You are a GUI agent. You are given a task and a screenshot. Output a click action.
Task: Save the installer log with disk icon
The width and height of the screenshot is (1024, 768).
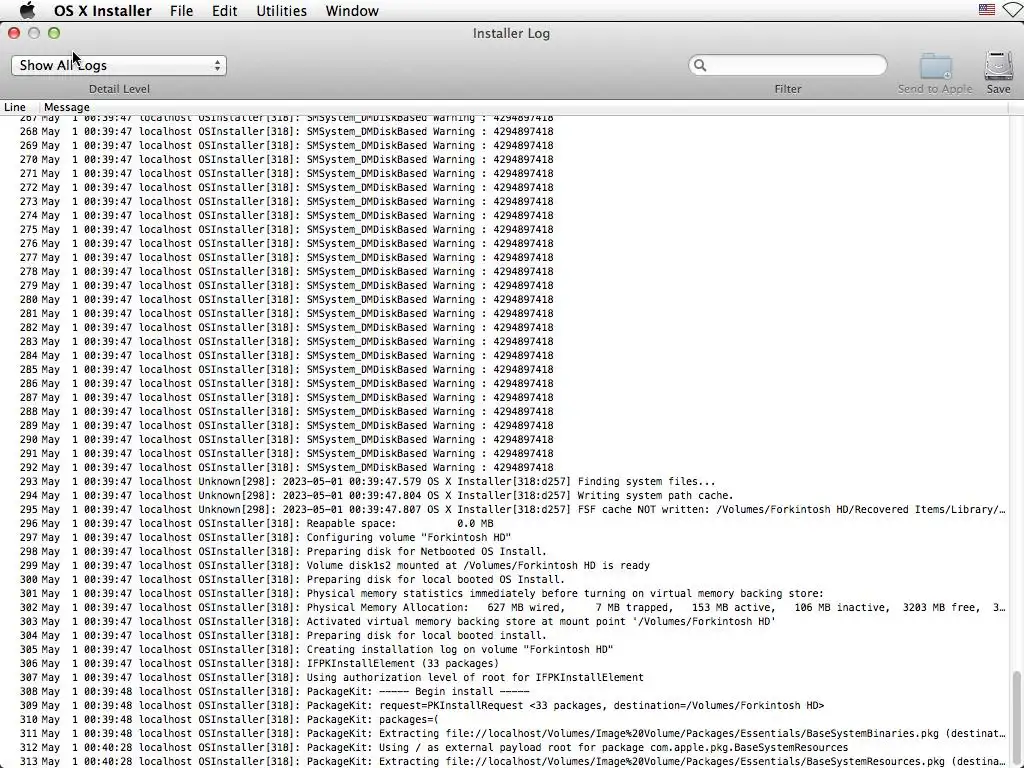pos(999,66)
